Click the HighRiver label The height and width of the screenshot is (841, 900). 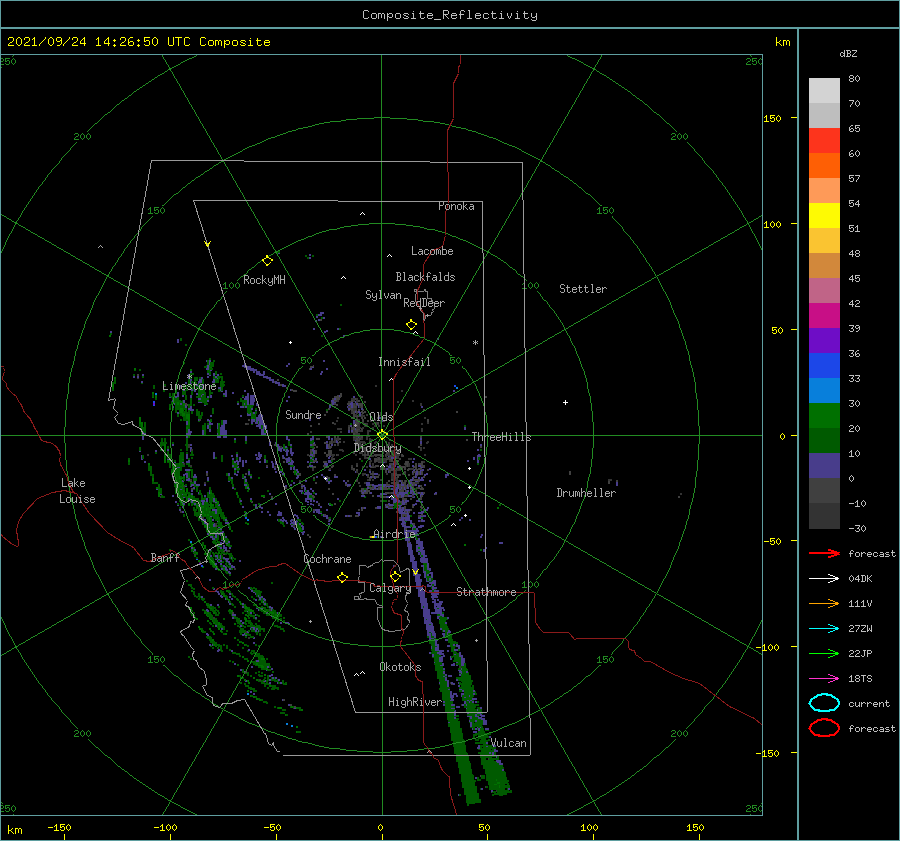[415, 702]
